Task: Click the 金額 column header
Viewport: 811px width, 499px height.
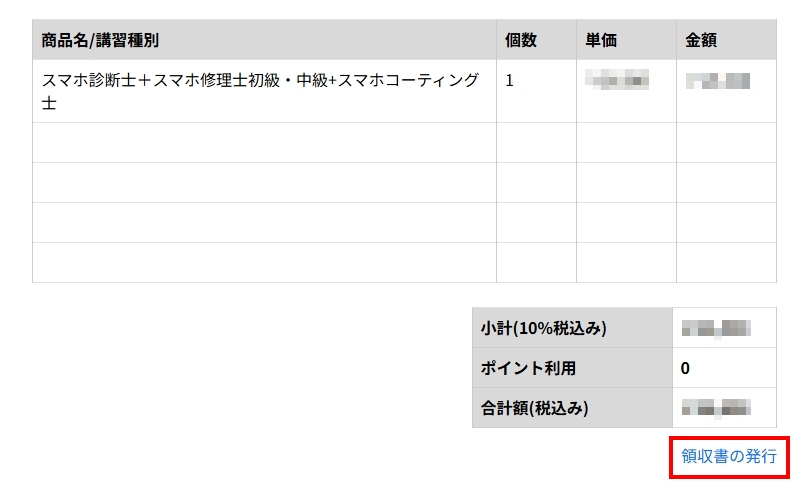Action: (x=701, y=40)
